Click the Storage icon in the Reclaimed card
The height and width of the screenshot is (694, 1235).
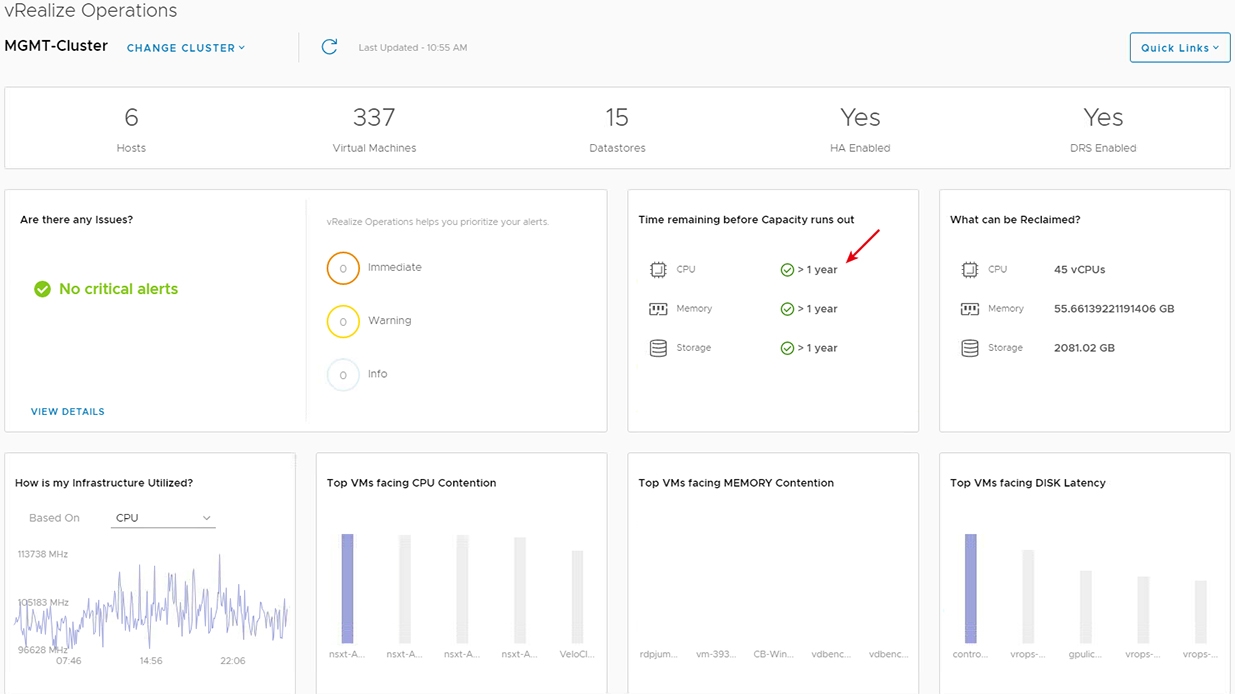(970, 348)
